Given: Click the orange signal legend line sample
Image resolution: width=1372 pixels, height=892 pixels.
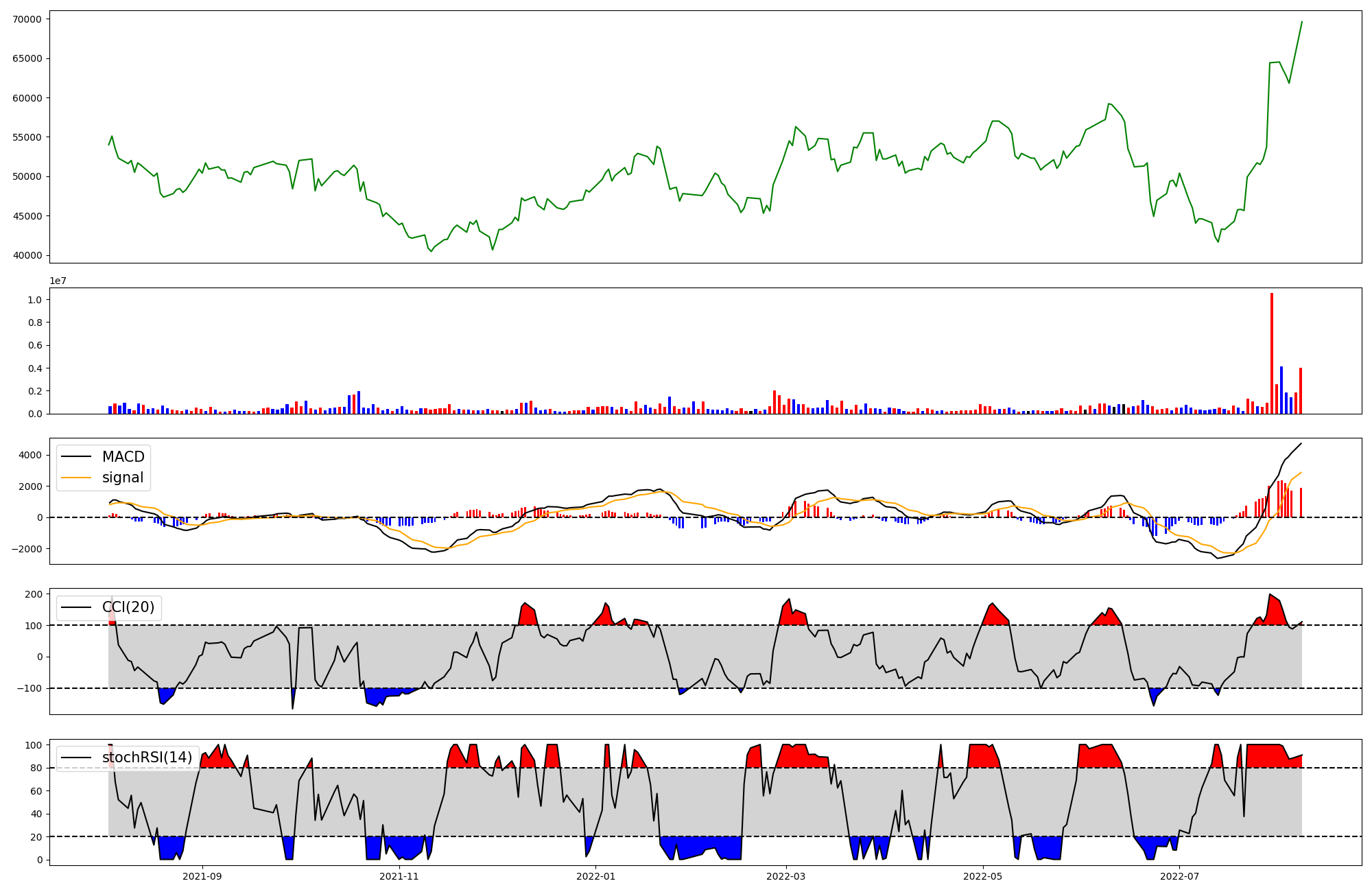Looking at the screenshot, I should coord(76,478).
